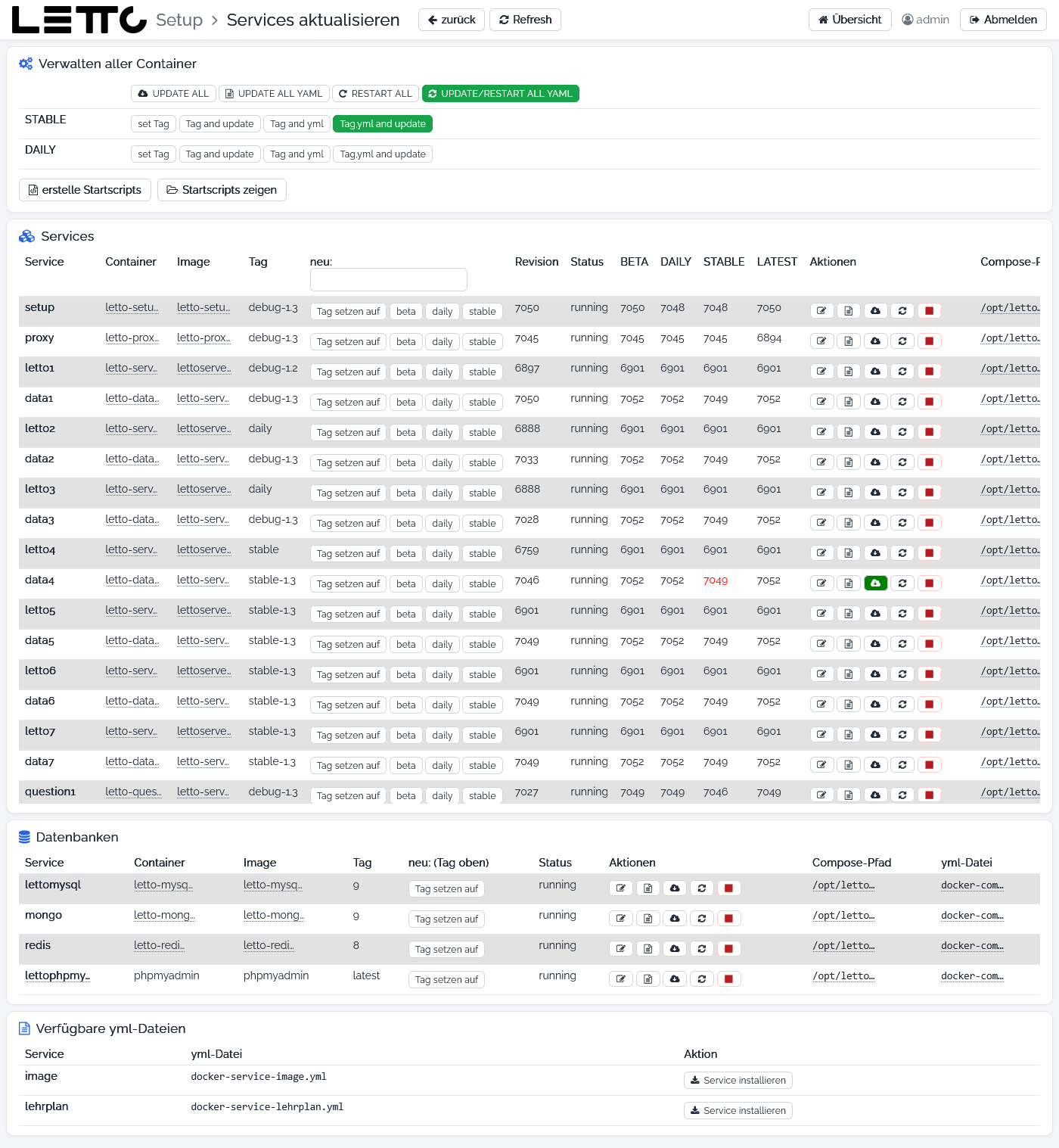Click green UPDATE/RESTART ALL YAML button
The height and width of the screenshot is (1148, 1059).
[x=501, y=93]
